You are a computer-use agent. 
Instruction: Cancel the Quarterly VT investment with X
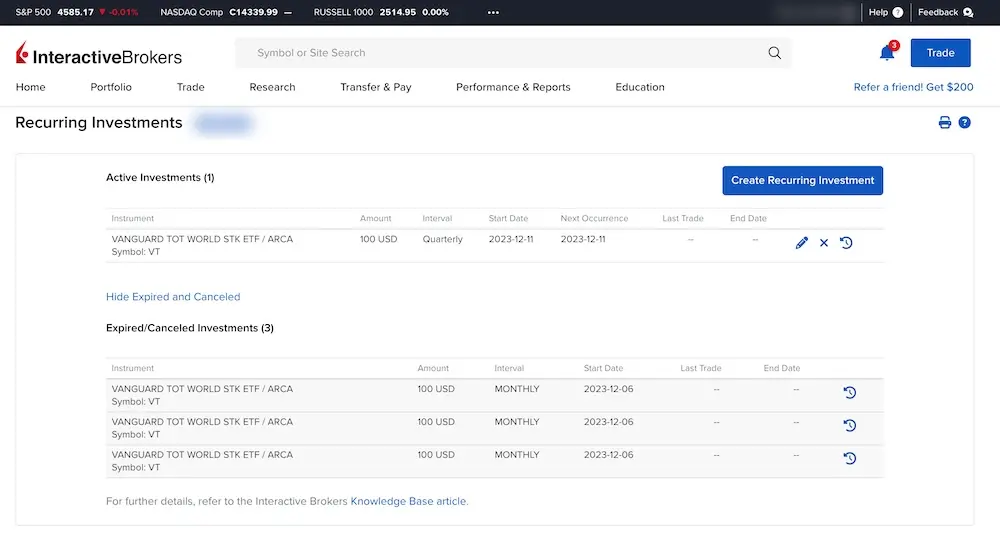(x=824, y=243)
